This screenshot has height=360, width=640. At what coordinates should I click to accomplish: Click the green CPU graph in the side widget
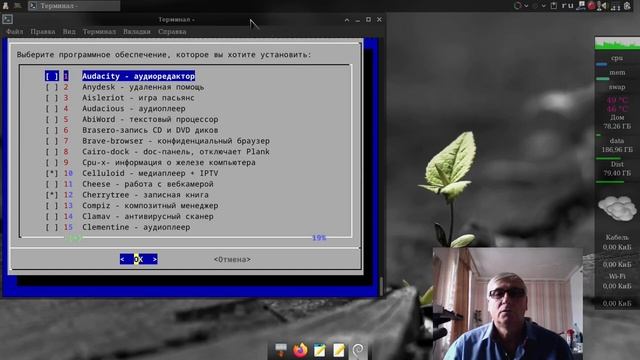[617, 43]
